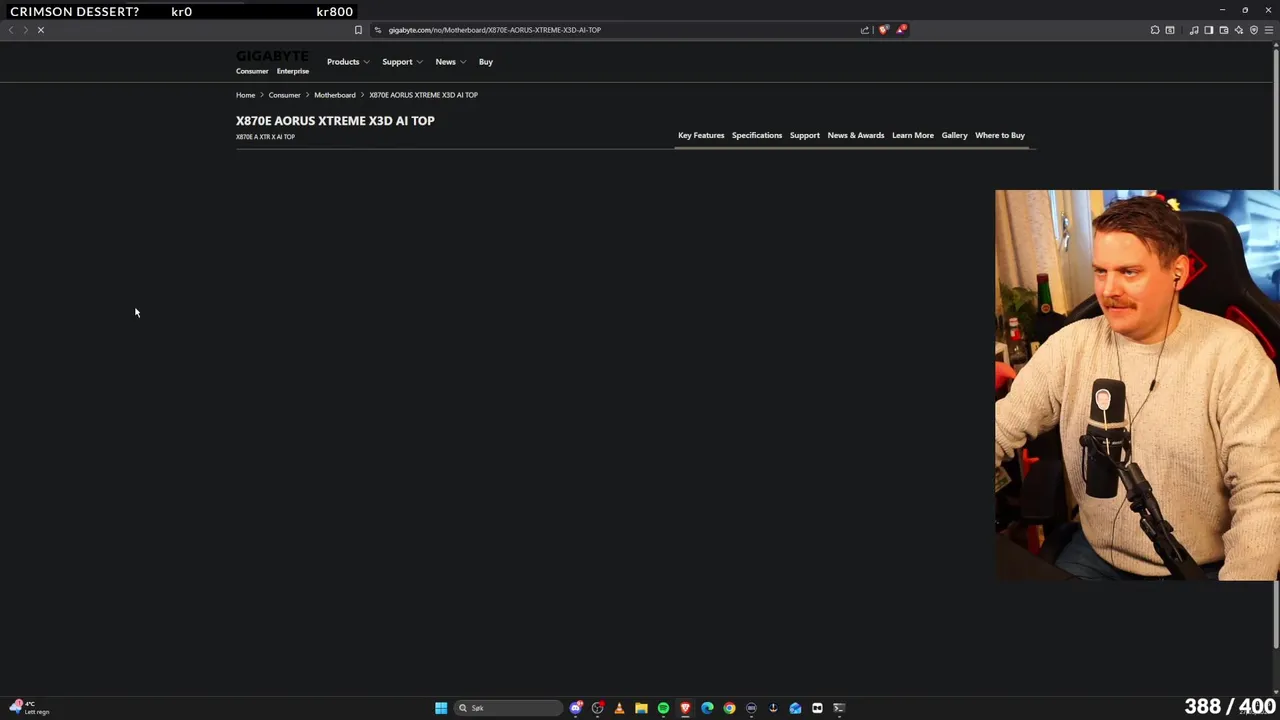Open File Explorer from the taskbar
This screenshot has width=1280, height=720.
[641, 708]
